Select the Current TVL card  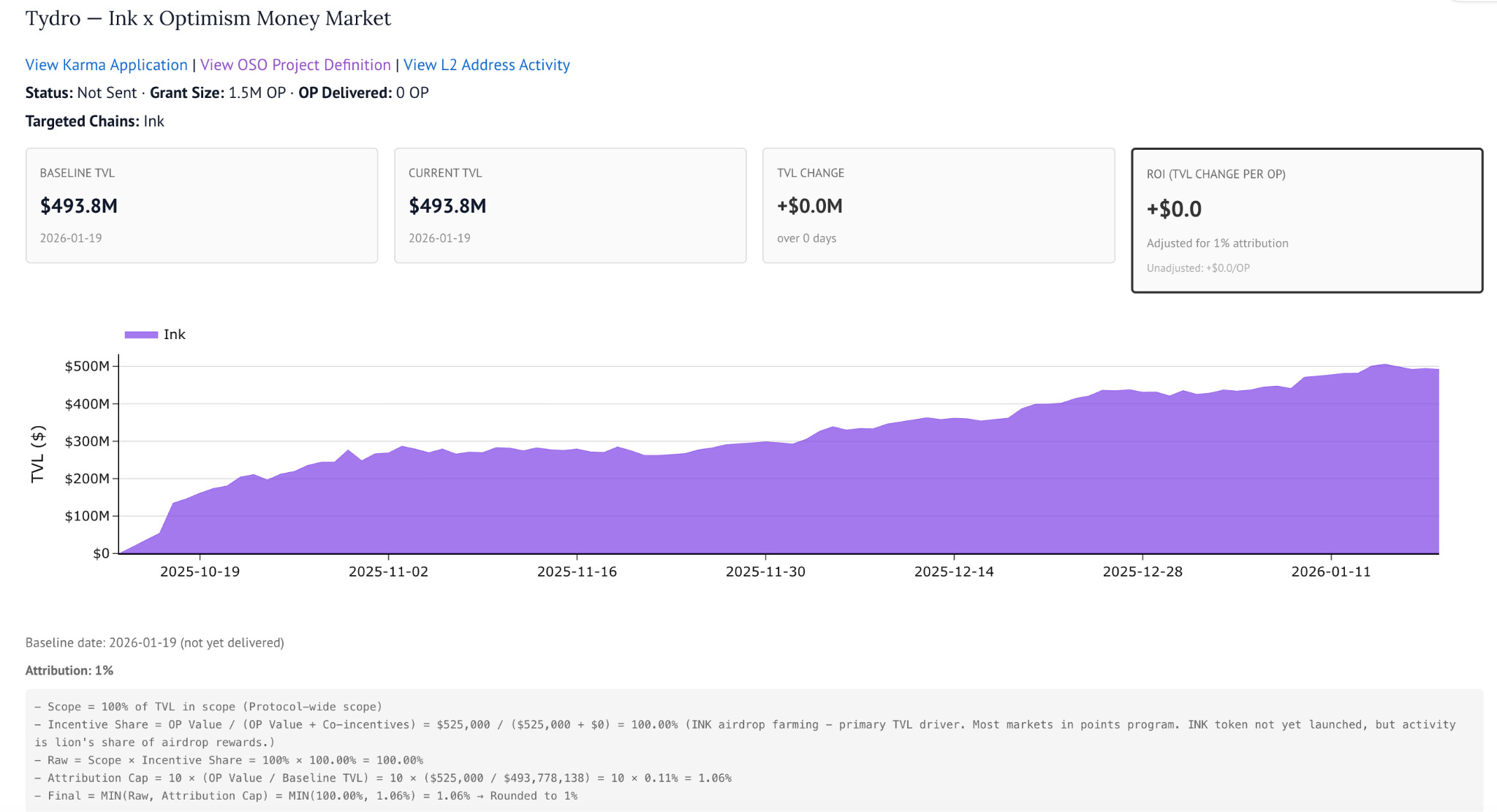pos(569,205)
